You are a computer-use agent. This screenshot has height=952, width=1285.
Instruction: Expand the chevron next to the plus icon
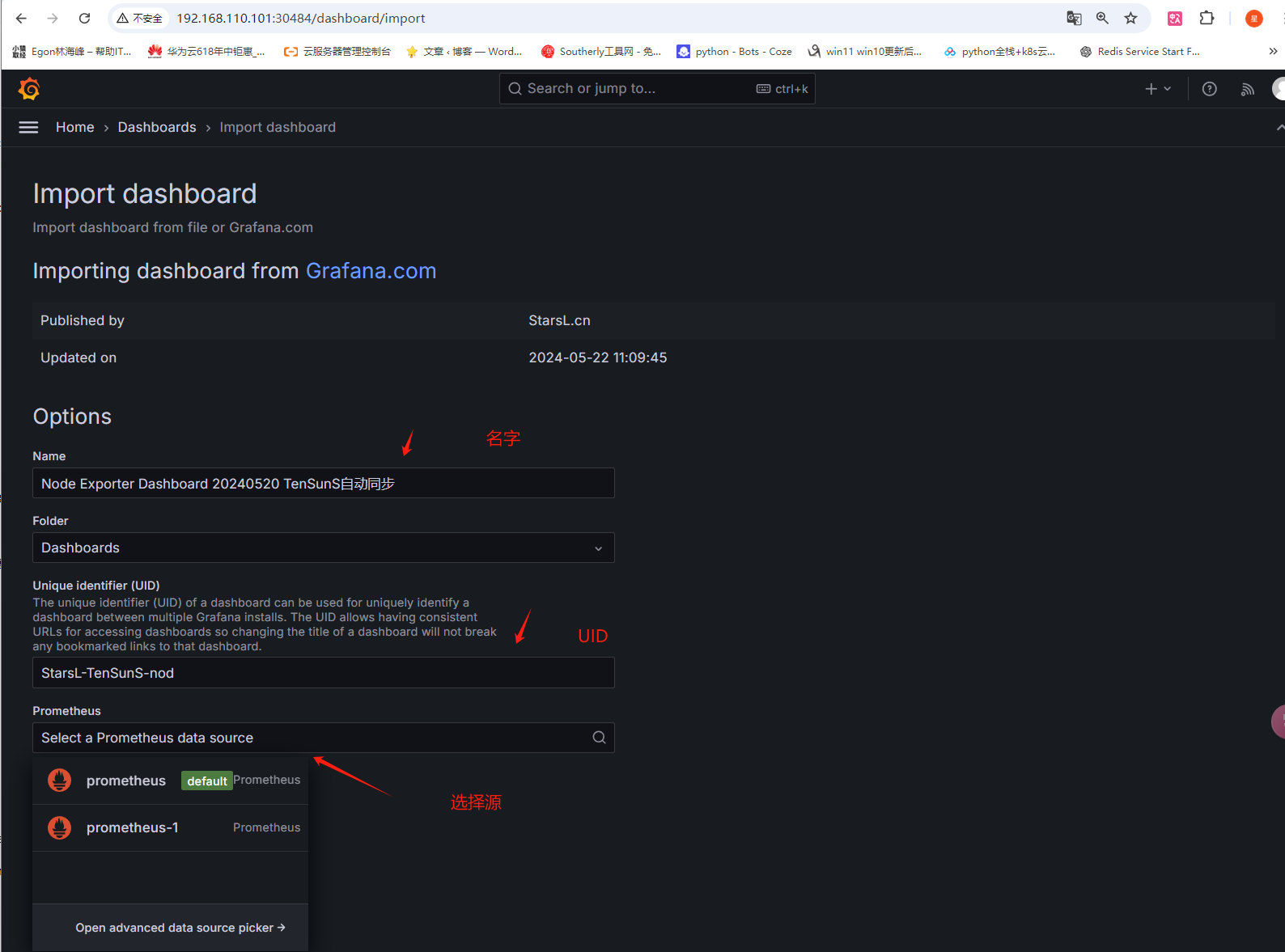tap(1168, 89)
